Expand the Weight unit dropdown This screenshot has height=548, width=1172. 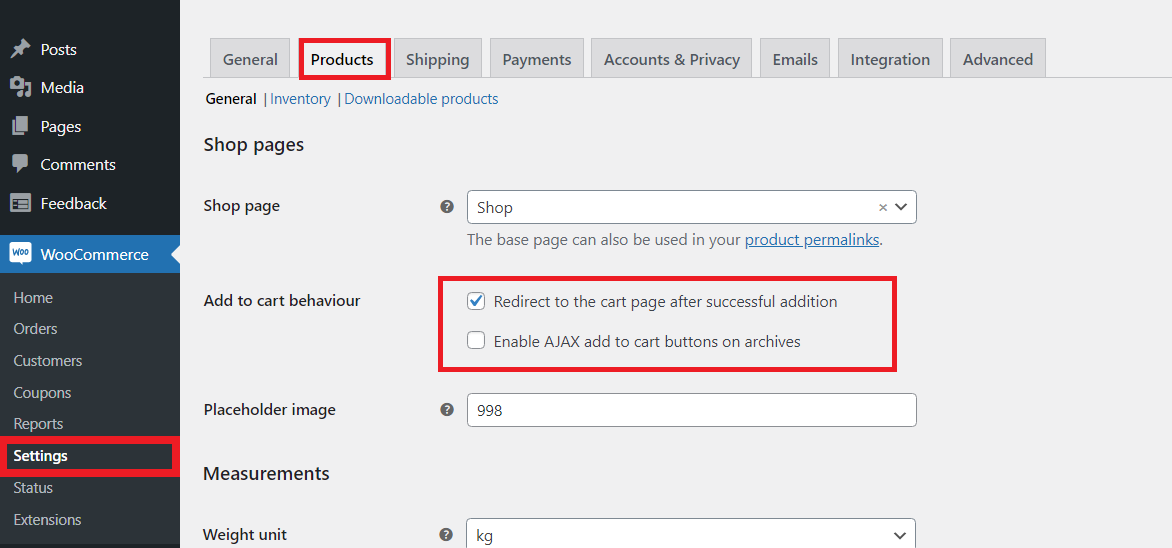690,535
